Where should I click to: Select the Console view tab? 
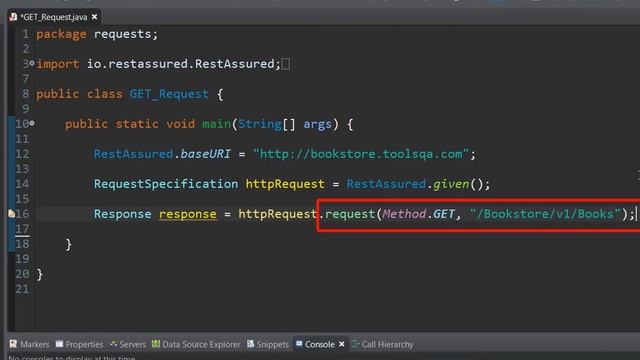pyautogui.click(x=320, y=344)
